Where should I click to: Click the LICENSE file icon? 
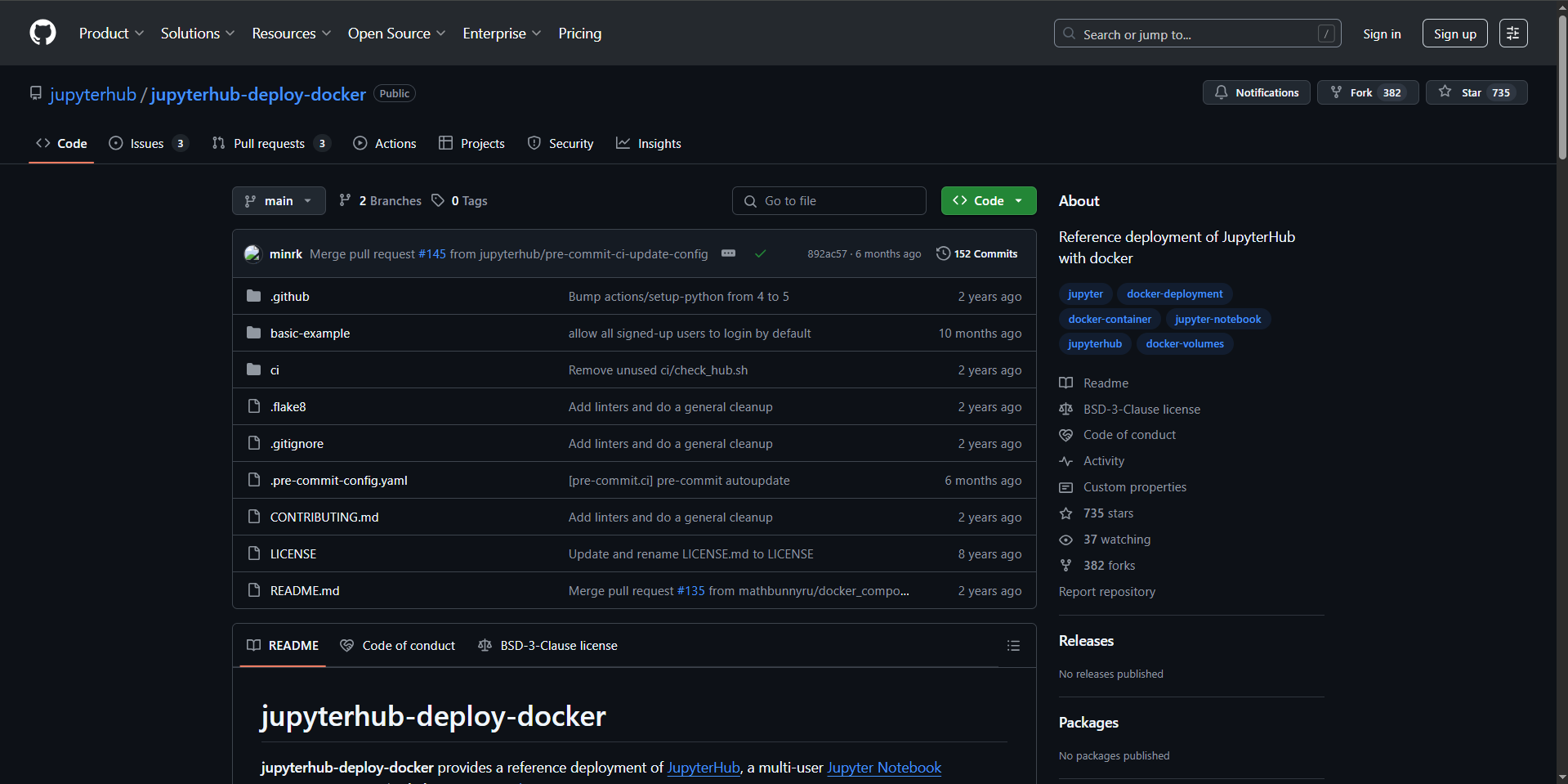[254, 553]
